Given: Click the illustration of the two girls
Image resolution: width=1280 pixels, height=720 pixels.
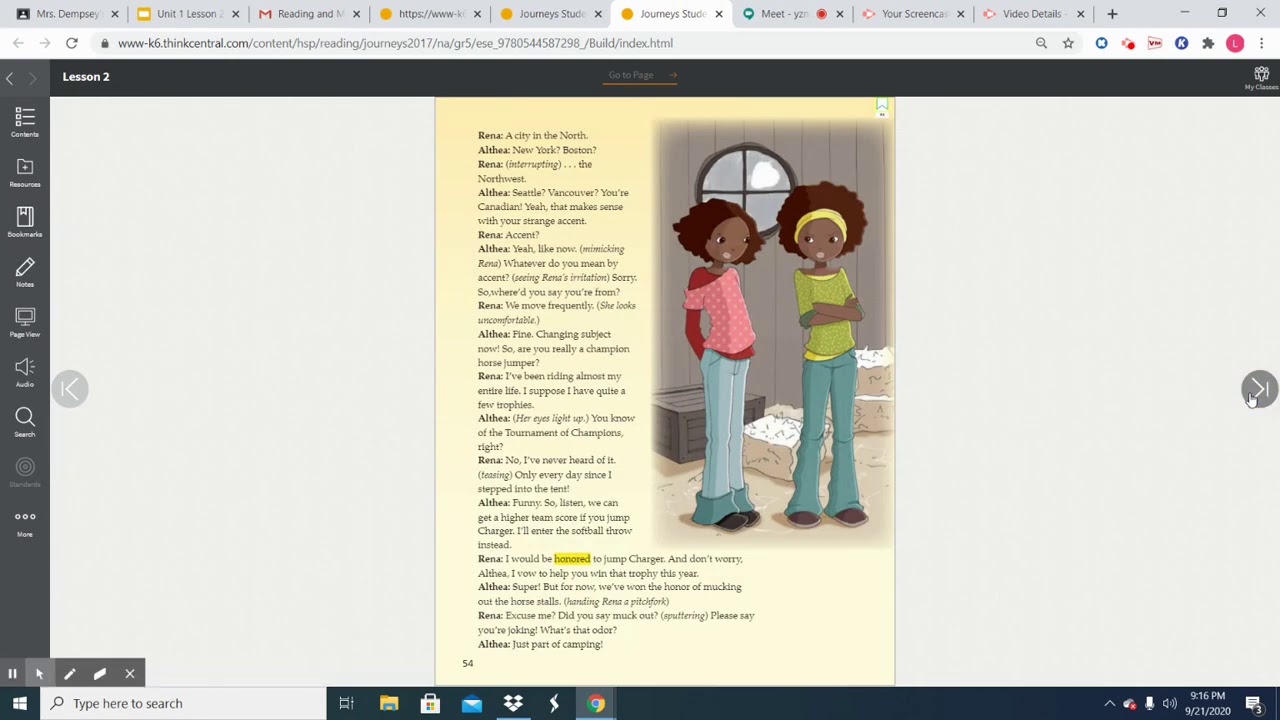Looking at the screenshot, I should 772,335.
